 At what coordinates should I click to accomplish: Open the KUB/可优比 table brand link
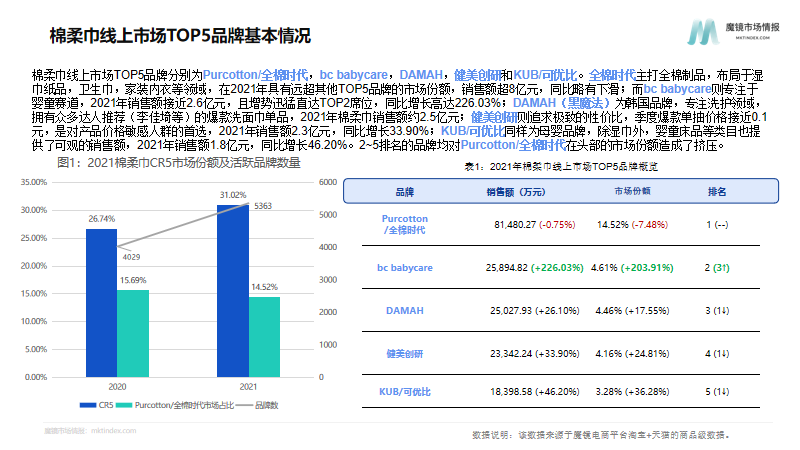(405, 392)
